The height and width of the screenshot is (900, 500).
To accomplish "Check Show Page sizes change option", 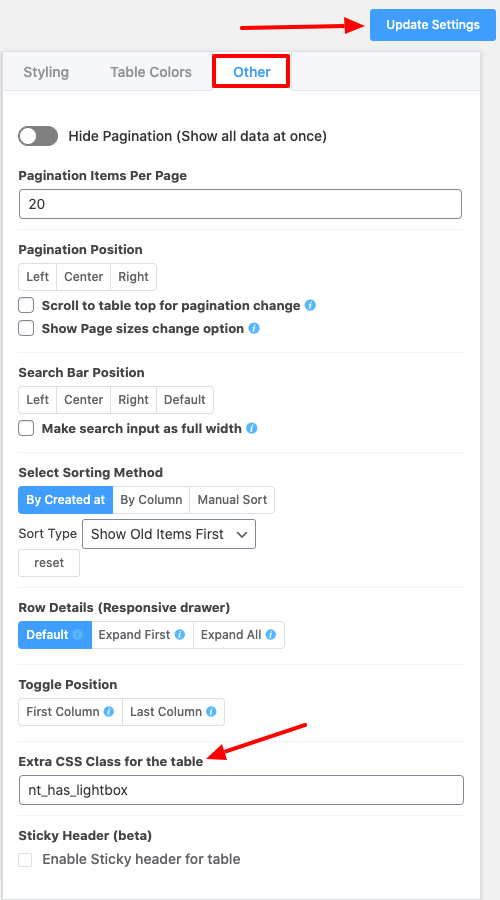I will (x=26, y=328).
